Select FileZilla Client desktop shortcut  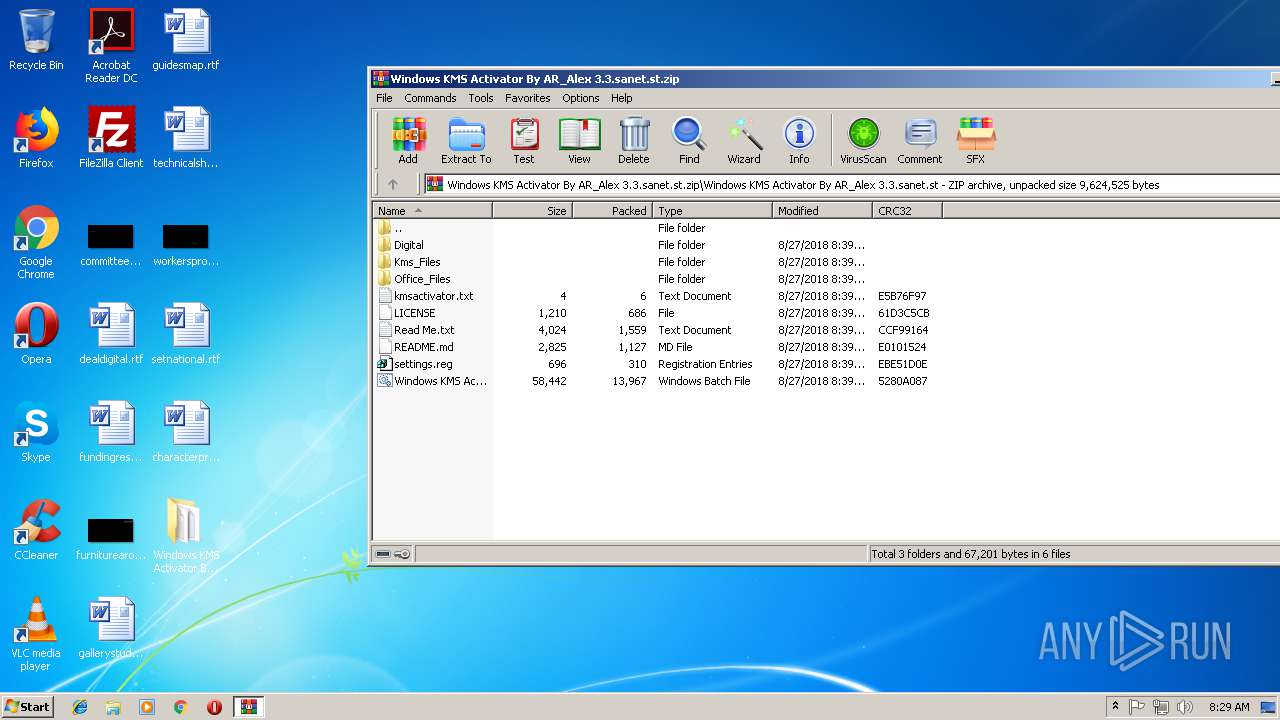click(x=111, y=138)
